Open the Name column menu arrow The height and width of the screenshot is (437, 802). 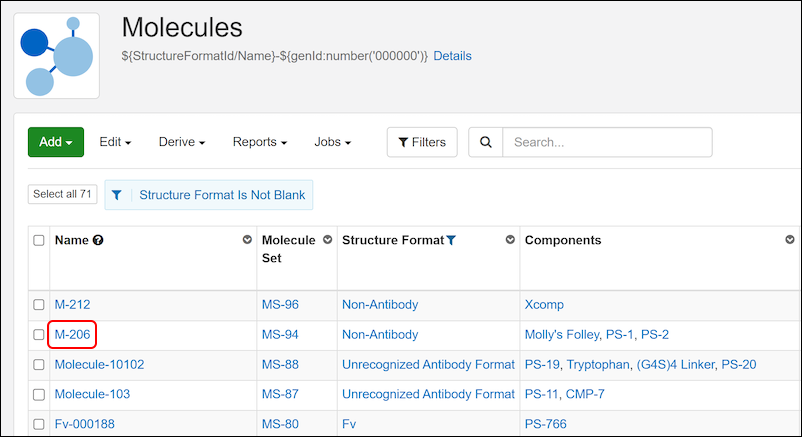[247, 239]
